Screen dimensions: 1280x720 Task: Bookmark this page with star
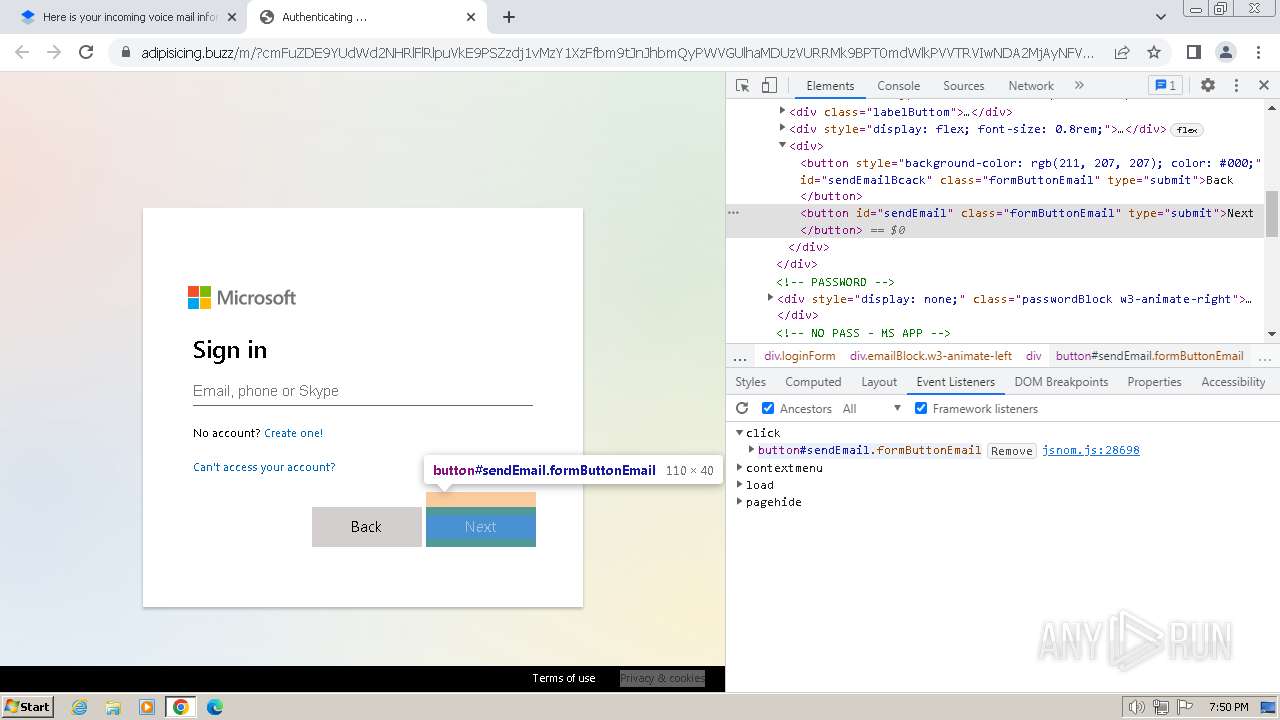click(1154, 52)
